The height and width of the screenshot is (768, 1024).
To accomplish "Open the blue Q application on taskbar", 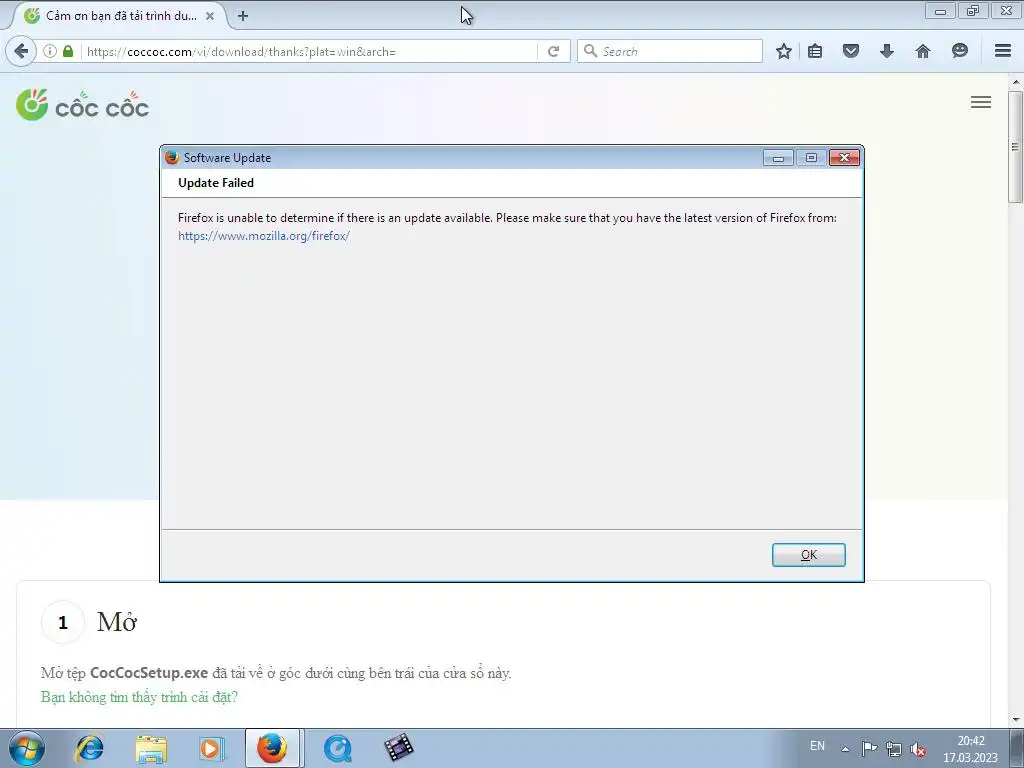I will tap(338, 748).
